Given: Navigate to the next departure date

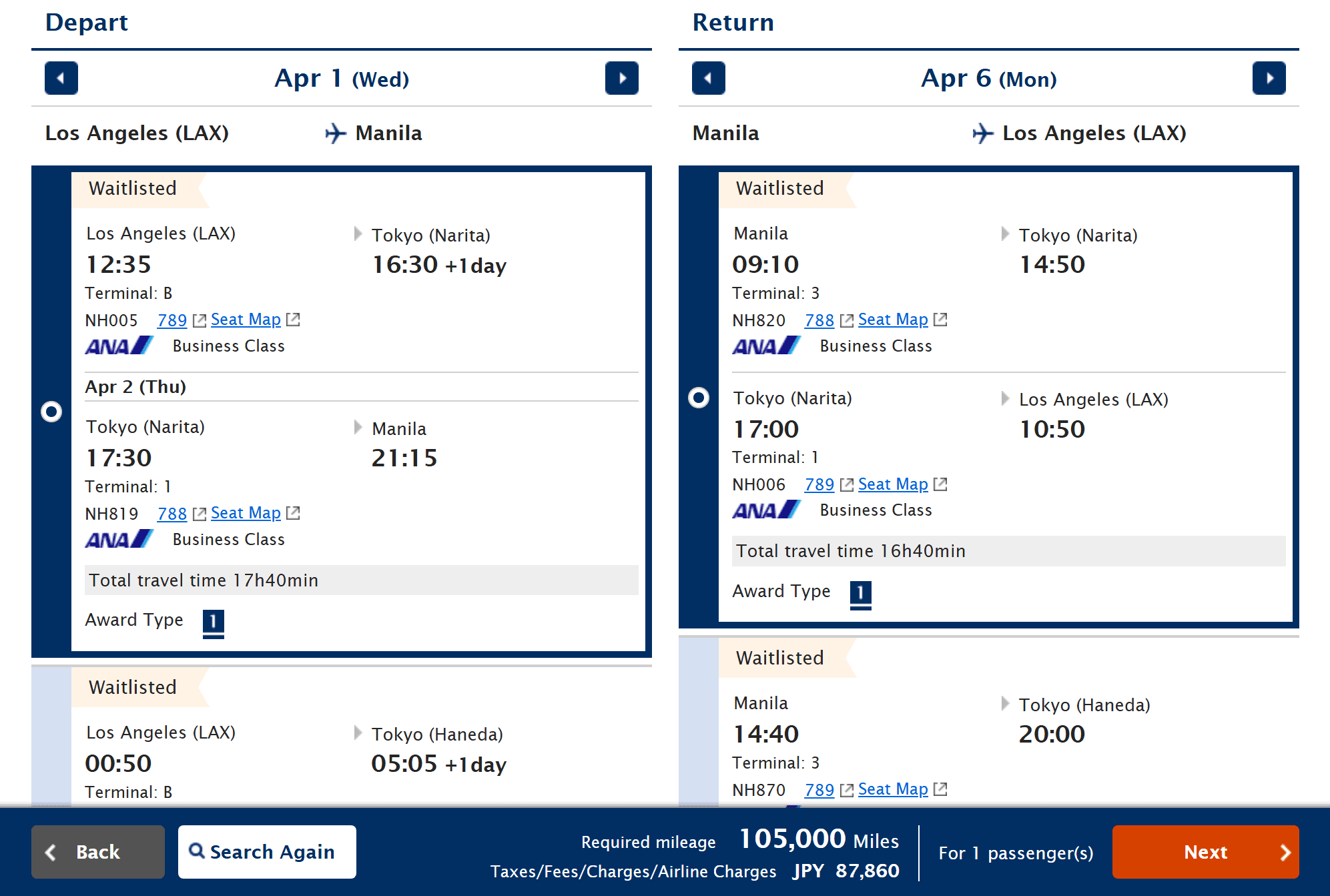Looking at the screenshot, I should pyautogui.click(x=622, y=78).
